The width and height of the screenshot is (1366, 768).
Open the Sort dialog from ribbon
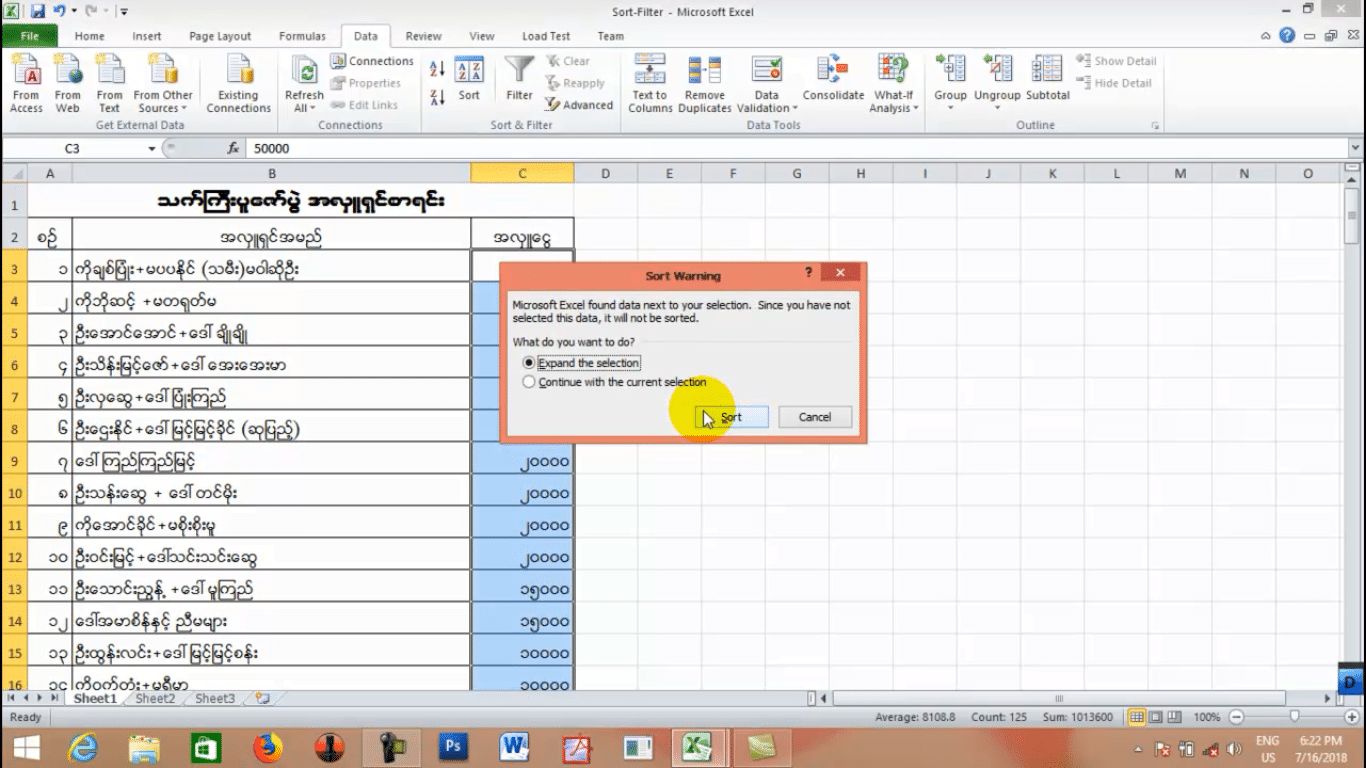(469, 80)
